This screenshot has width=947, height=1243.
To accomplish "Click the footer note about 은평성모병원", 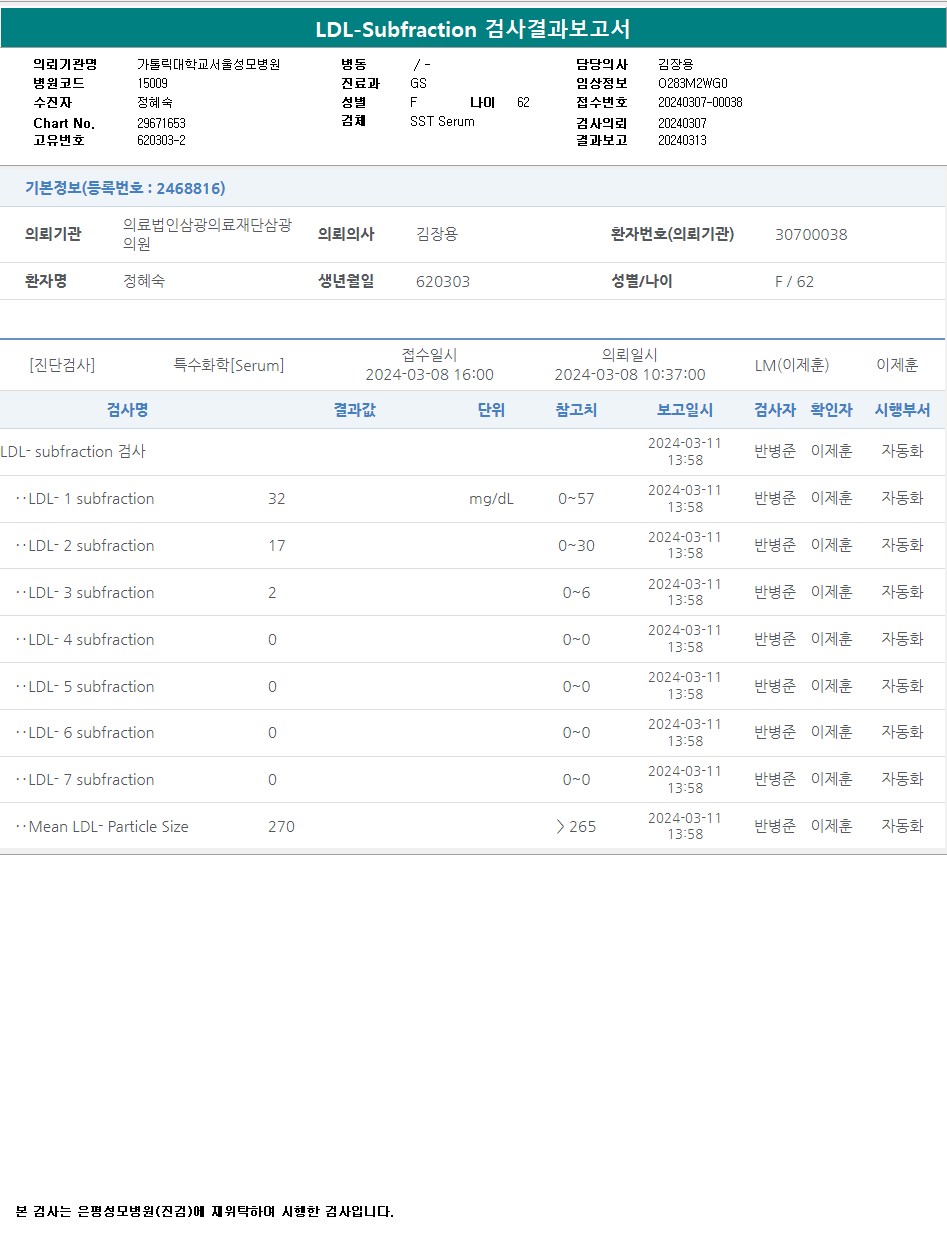I will coord(205,1212).
